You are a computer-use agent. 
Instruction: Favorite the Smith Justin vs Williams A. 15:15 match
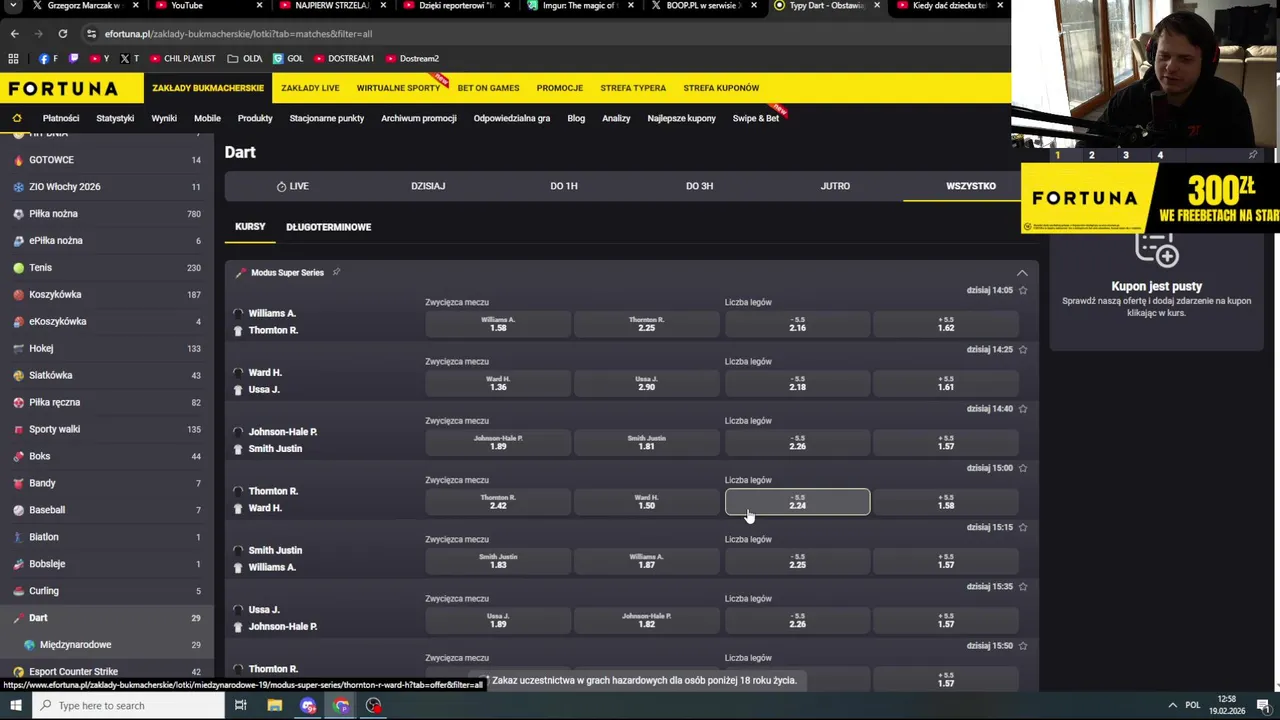(1022, 527)
